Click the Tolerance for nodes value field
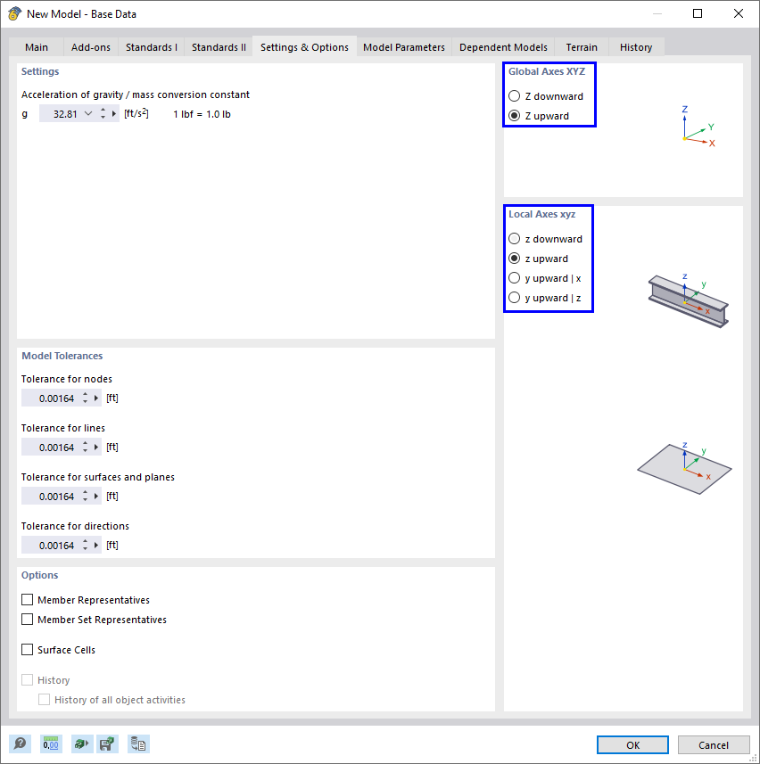760x764 pixels. pyautogui.click(x=51, y=398)
